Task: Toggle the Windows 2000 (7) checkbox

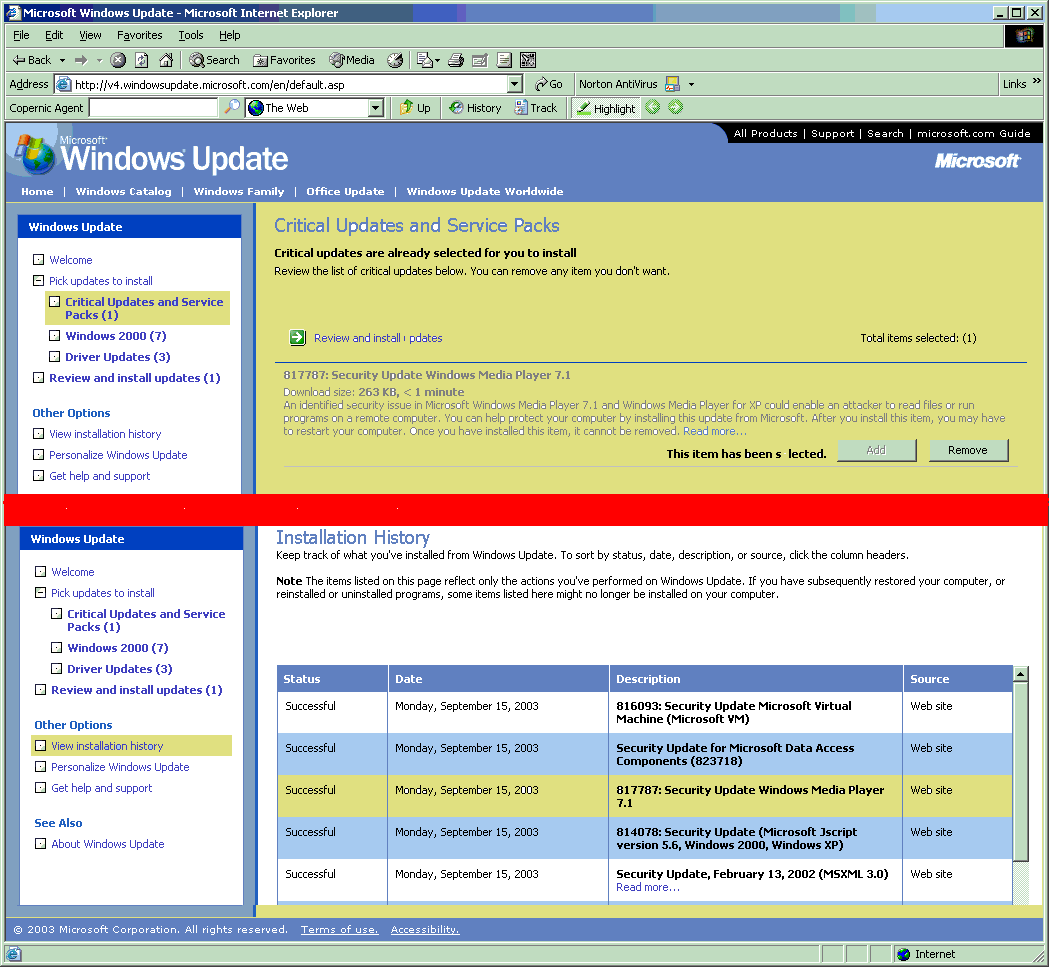Action: (x=56, y=335)
